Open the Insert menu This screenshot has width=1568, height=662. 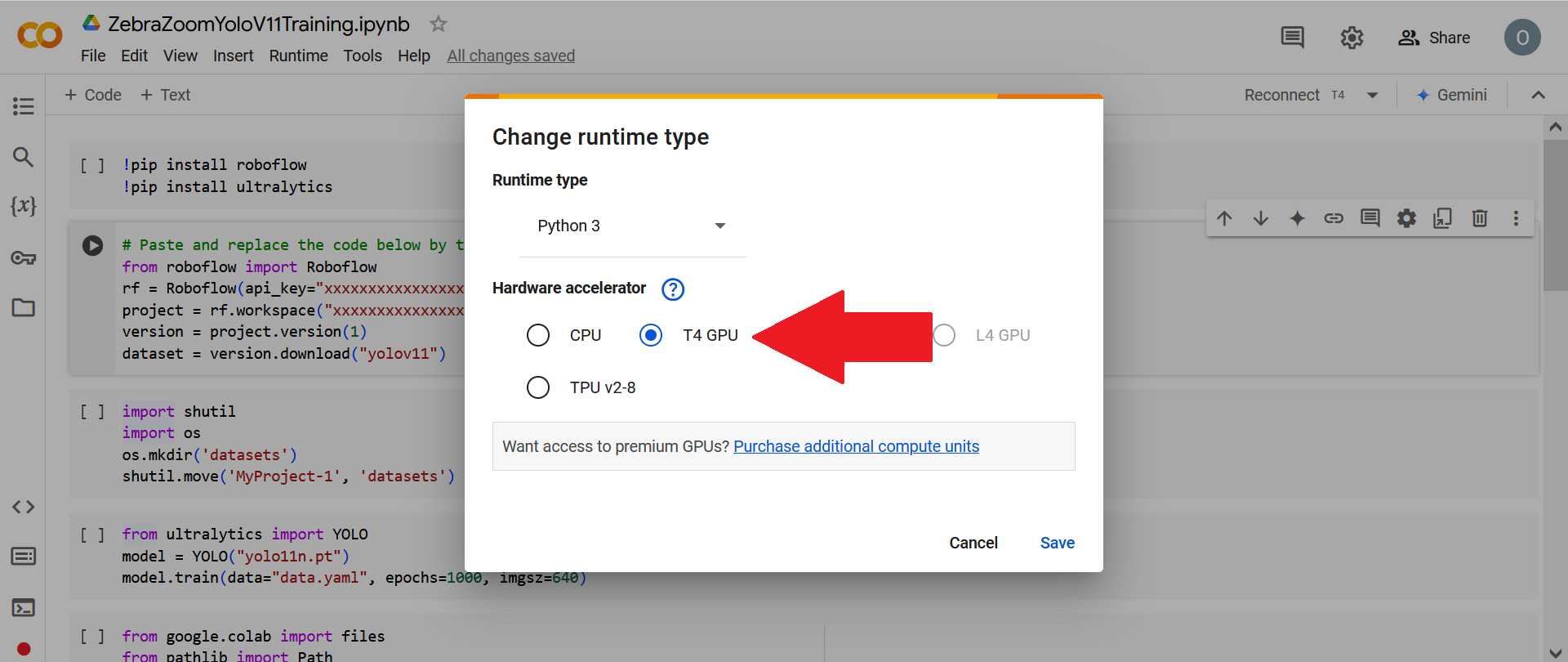pyautogui.click(x=234, y=56)
